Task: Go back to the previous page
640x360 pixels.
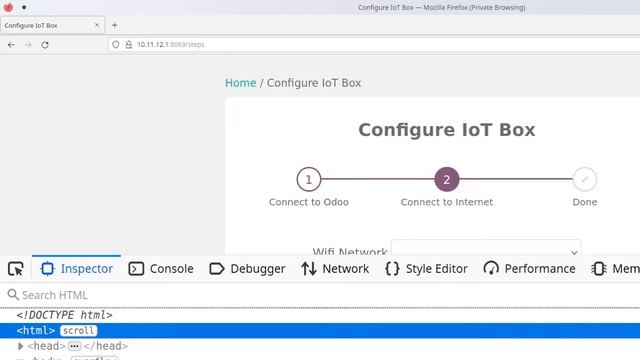Action: click(x=11, y=44)
